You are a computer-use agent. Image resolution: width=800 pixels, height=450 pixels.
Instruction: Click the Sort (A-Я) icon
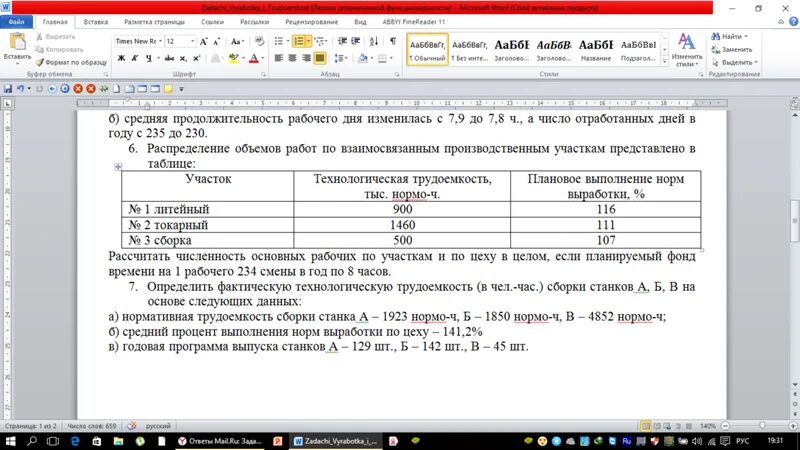[374, 41]
